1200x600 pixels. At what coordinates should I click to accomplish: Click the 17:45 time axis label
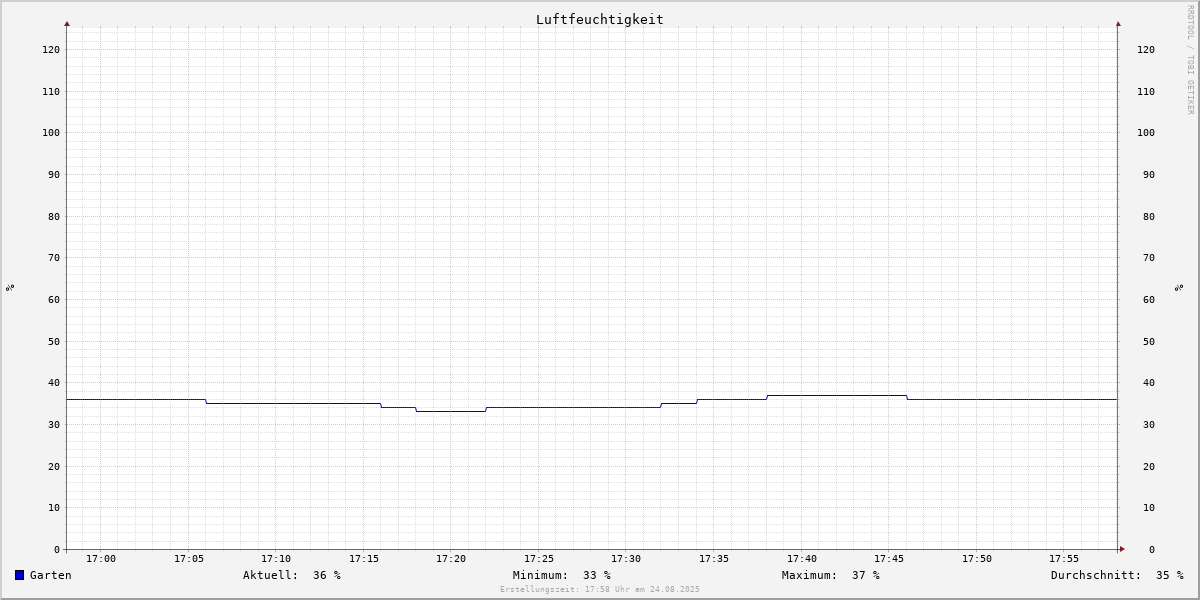(889, 559)
